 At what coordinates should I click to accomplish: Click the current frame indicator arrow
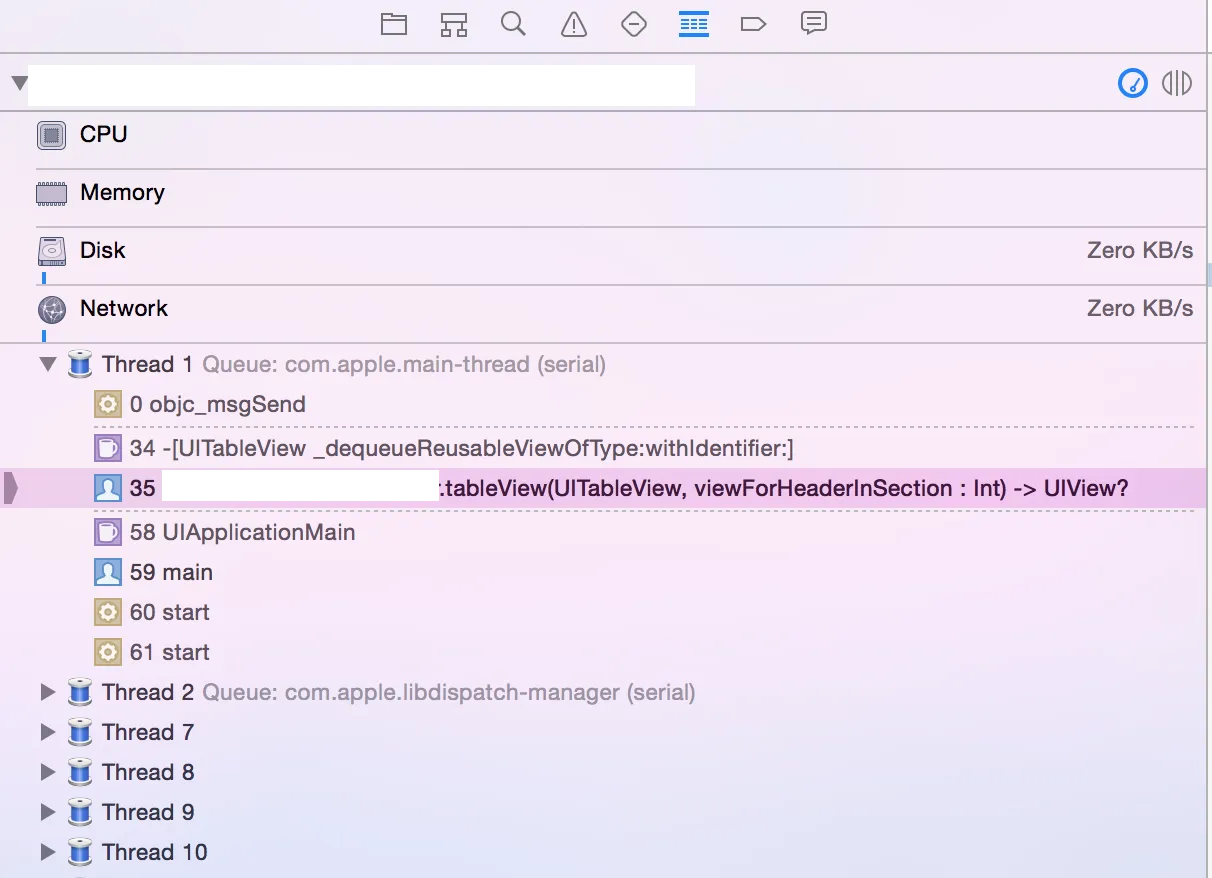point(11,489)
